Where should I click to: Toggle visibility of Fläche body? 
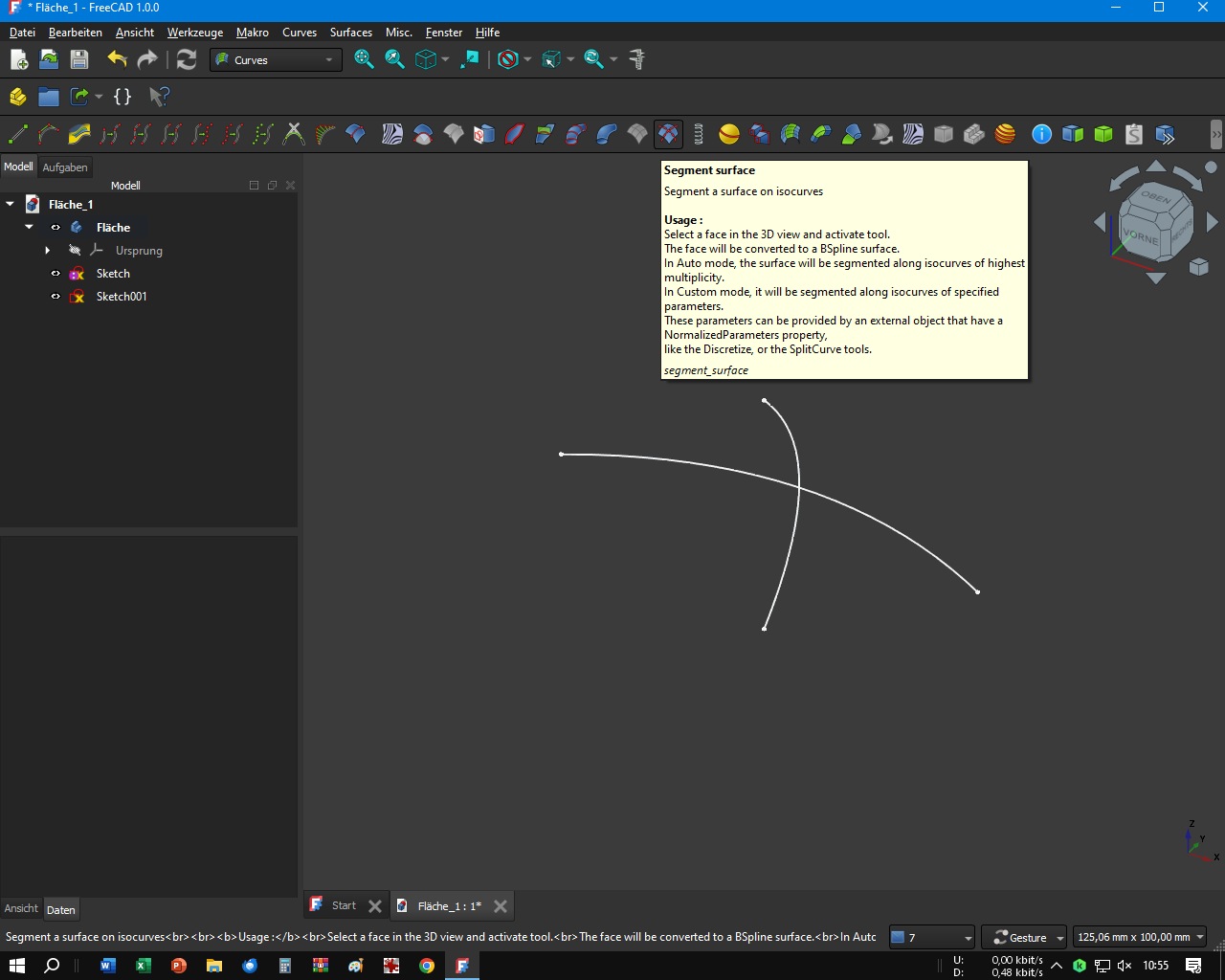[x=56, y=228]
